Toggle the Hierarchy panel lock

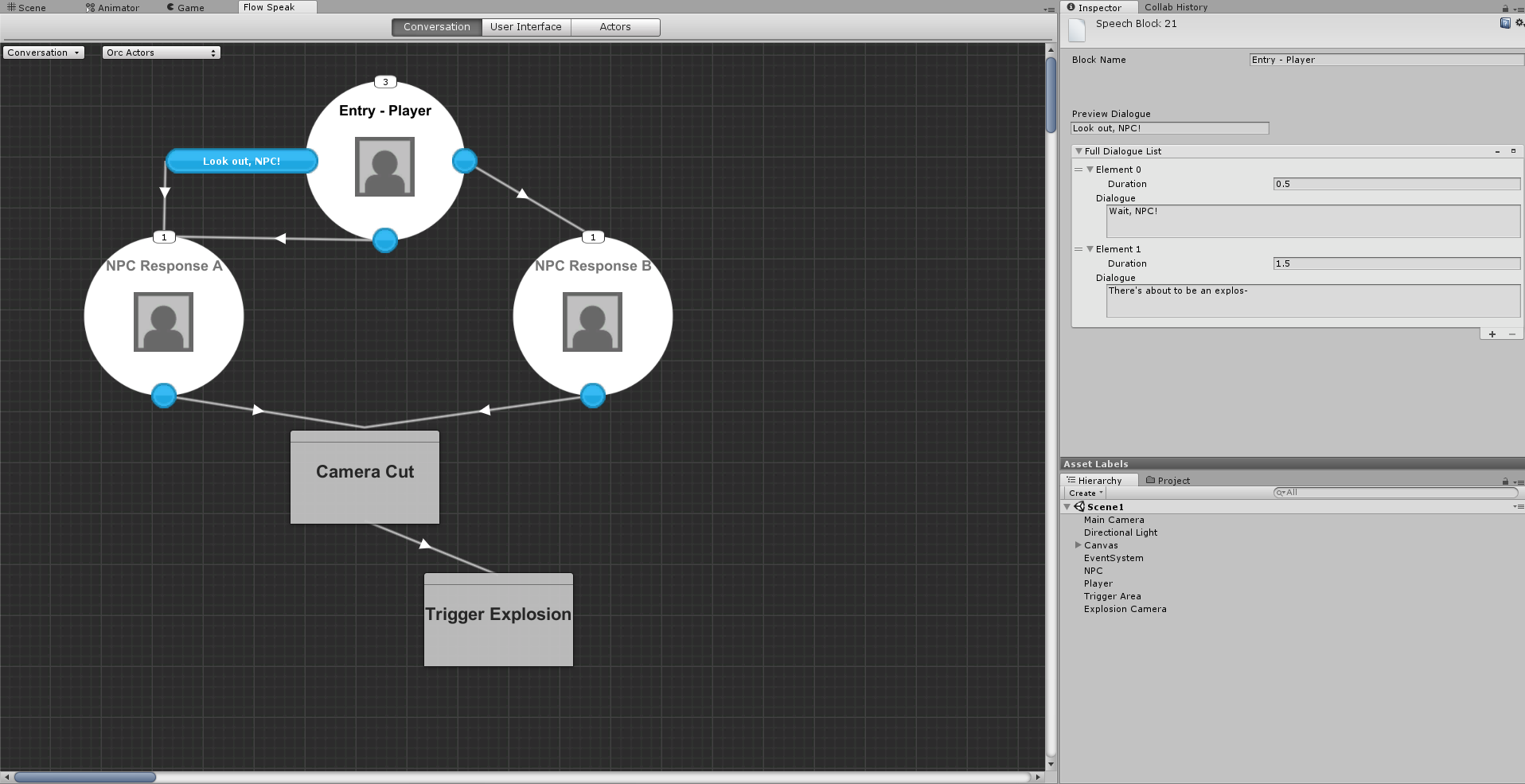coord(1505,482)
